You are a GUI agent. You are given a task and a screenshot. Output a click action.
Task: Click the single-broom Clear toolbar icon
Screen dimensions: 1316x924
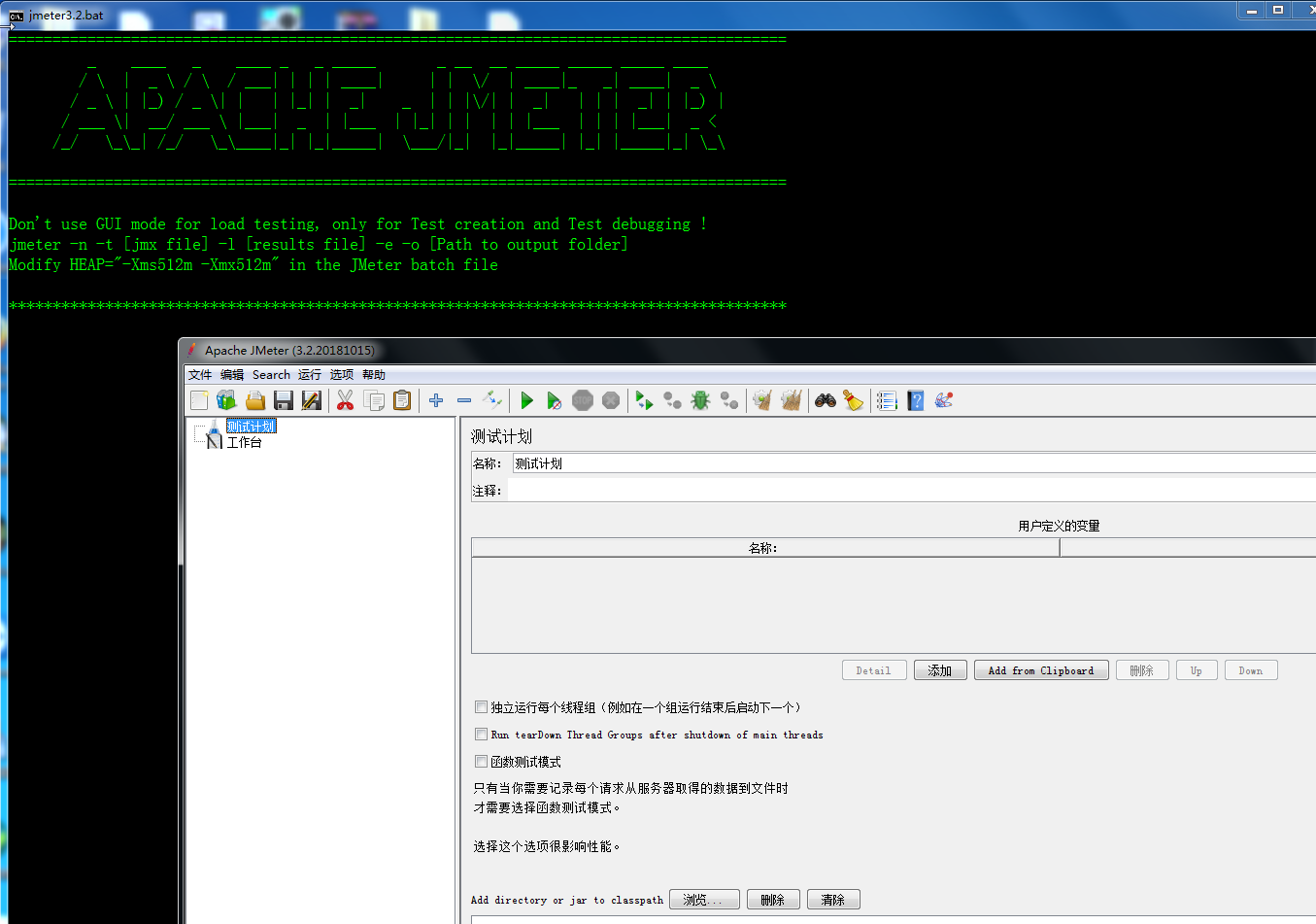(762, 400)
